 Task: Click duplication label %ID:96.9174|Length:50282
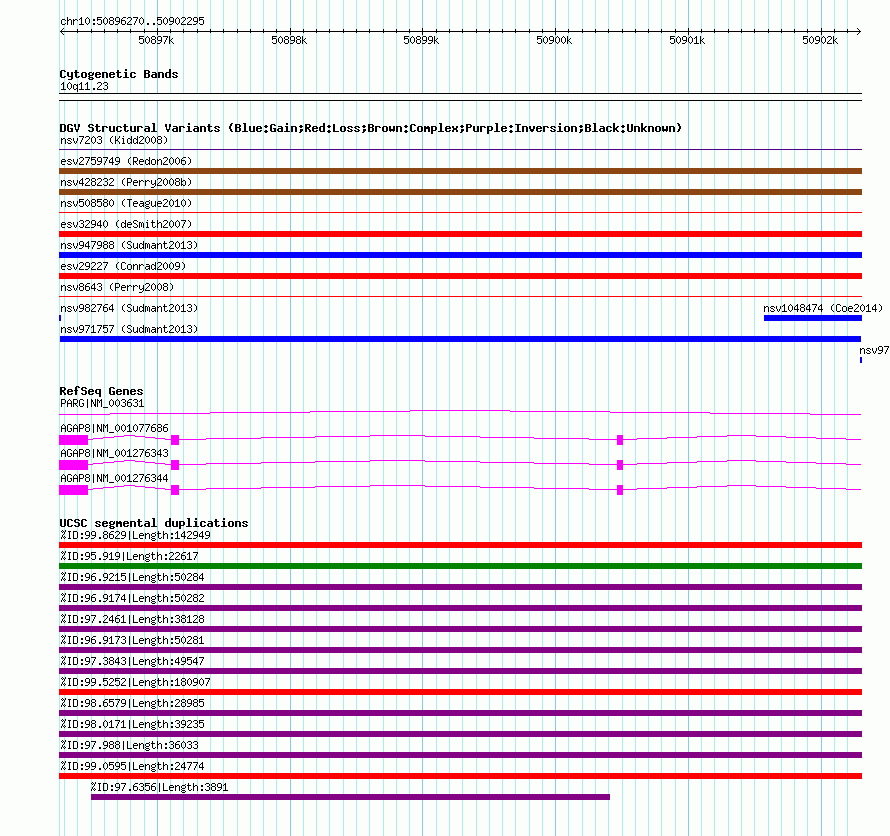pos(132,598)
